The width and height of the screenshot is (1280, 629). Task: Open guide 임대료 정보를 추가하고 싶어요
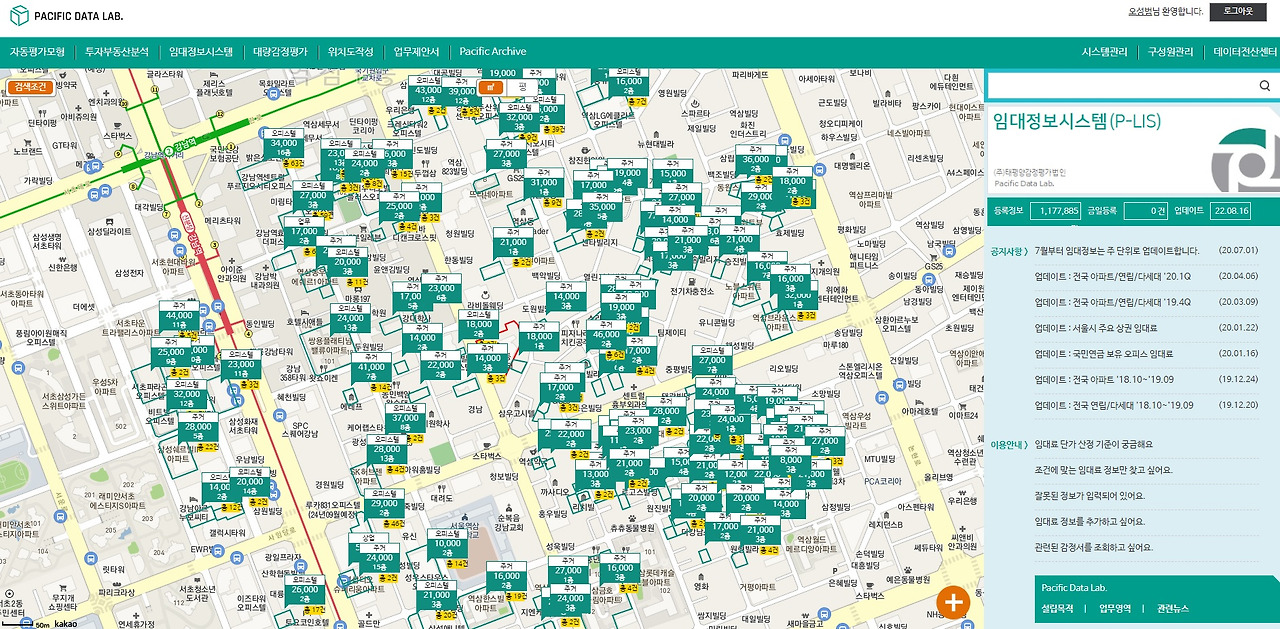[x=1090, y=521]
